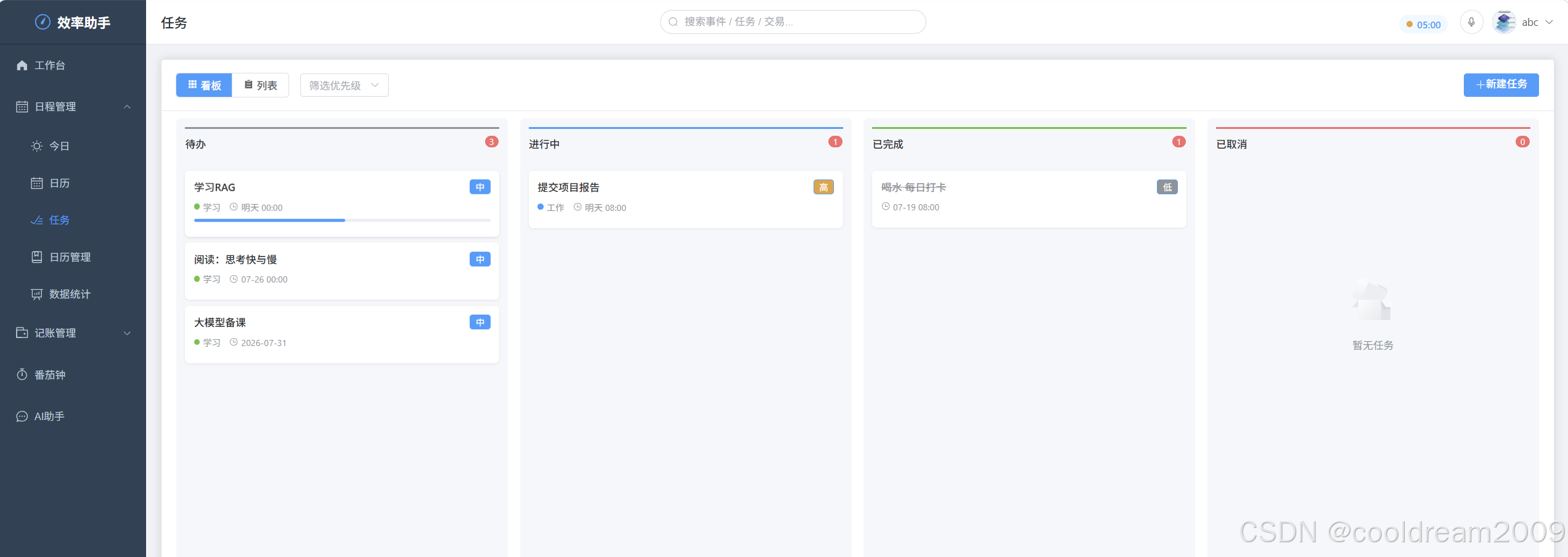Click the 任务 checklist icon
This screenshot has height=557, width=1568.
pos(37,220)
